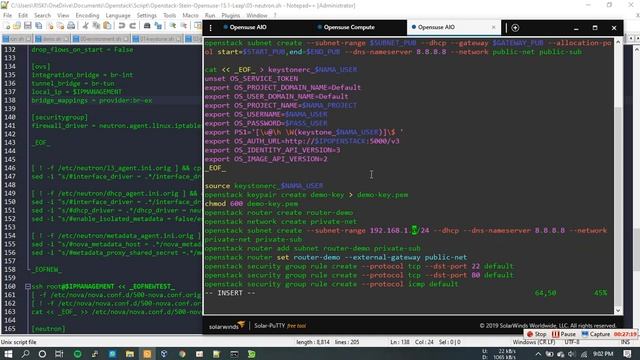Collapse the fold marker at line 160
Viewport: 640px width, 360px height.
[28, 287]
